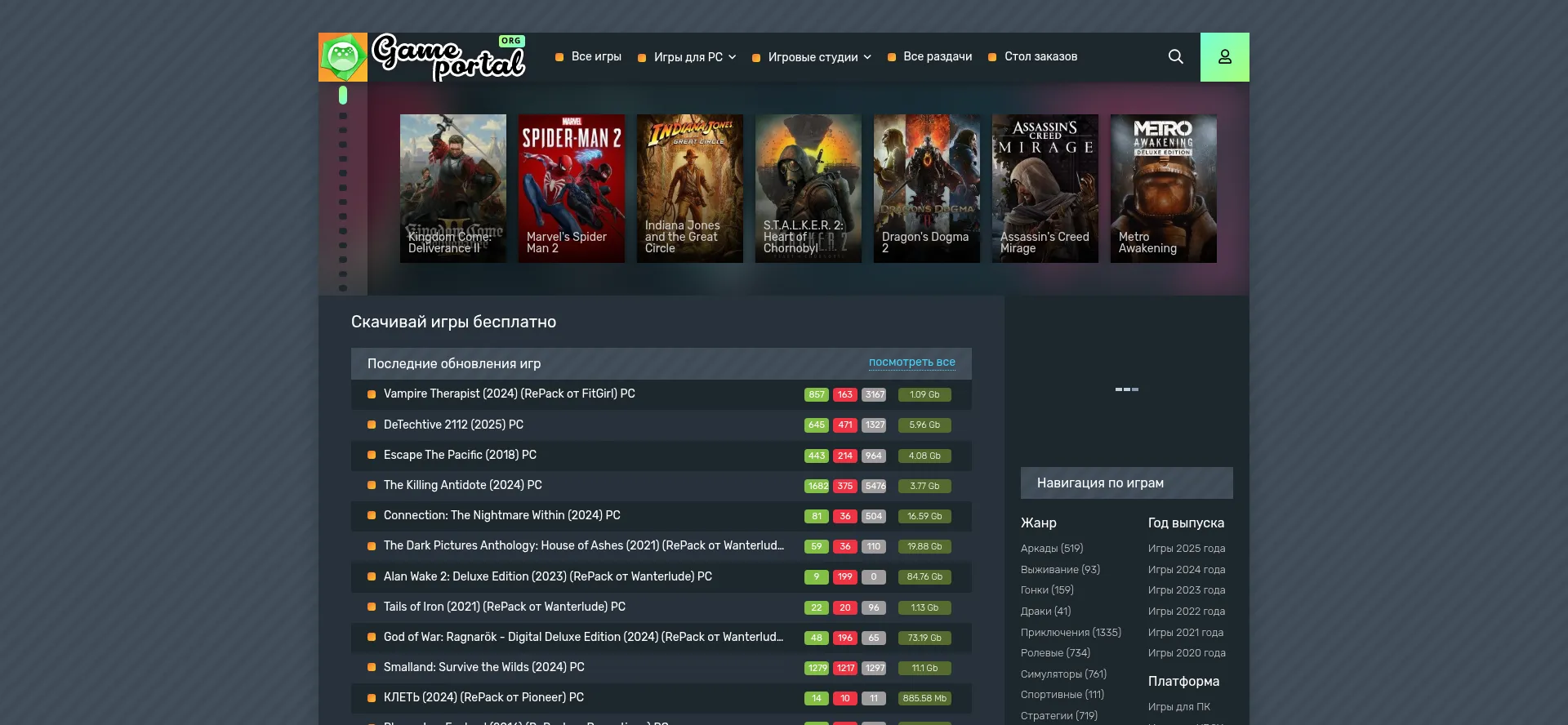Image resolution: width=1568 pixels, height=725 pixels.
Task: Click the green 857 badge for Vampire Therapist
Action: pos(817,394)
